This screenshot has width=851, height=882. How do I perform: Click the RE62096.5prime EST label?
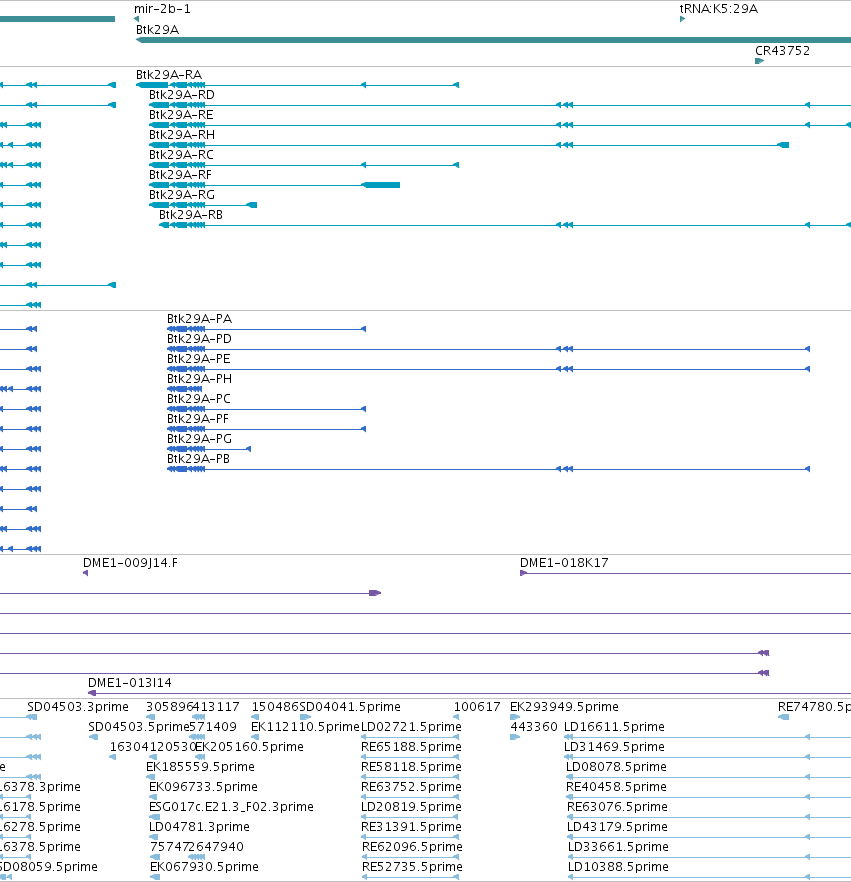[x=412, y=847]
